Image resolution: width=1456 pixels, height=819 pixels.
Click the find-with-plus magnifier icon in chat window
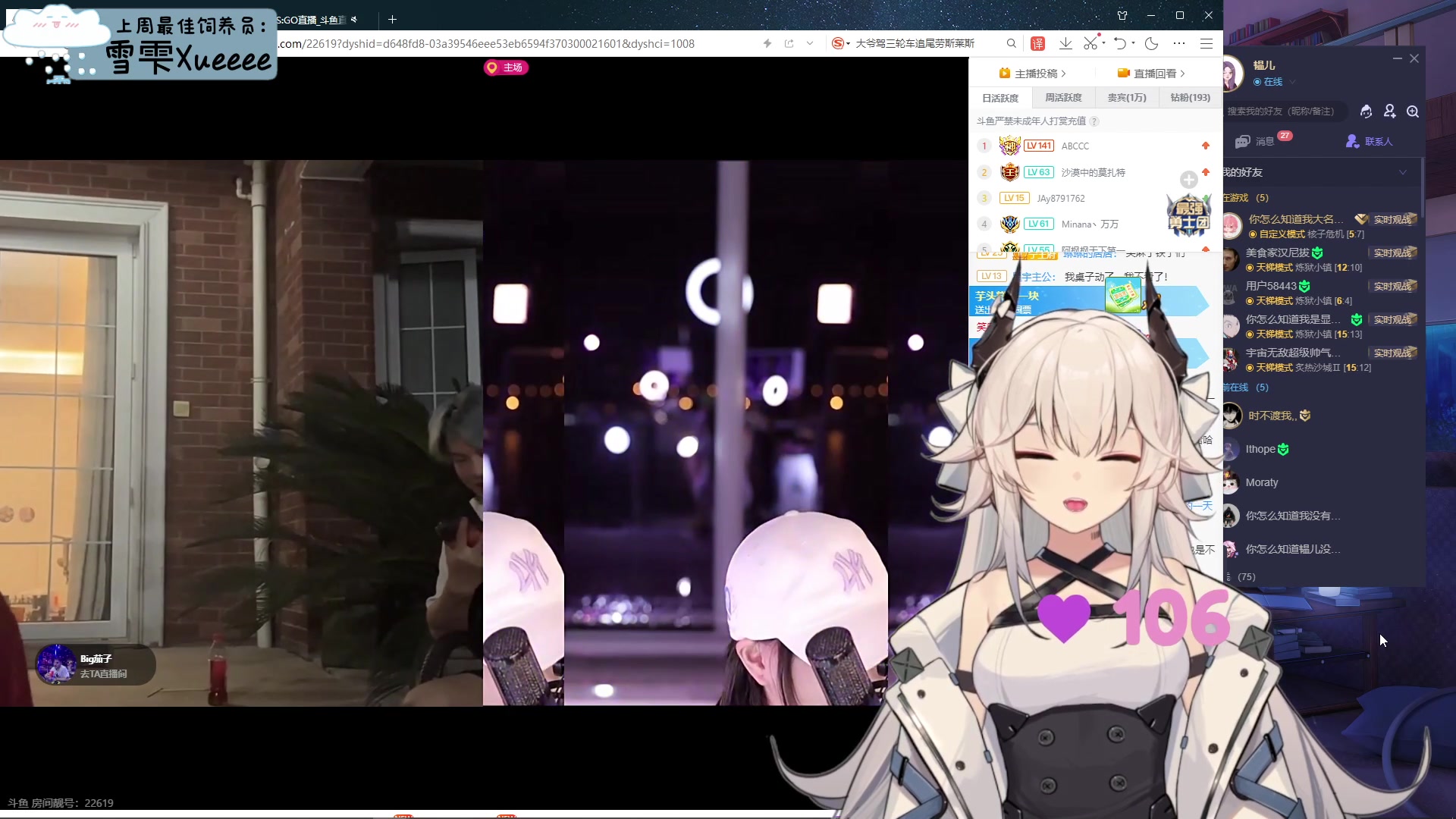pos(1413,111)
